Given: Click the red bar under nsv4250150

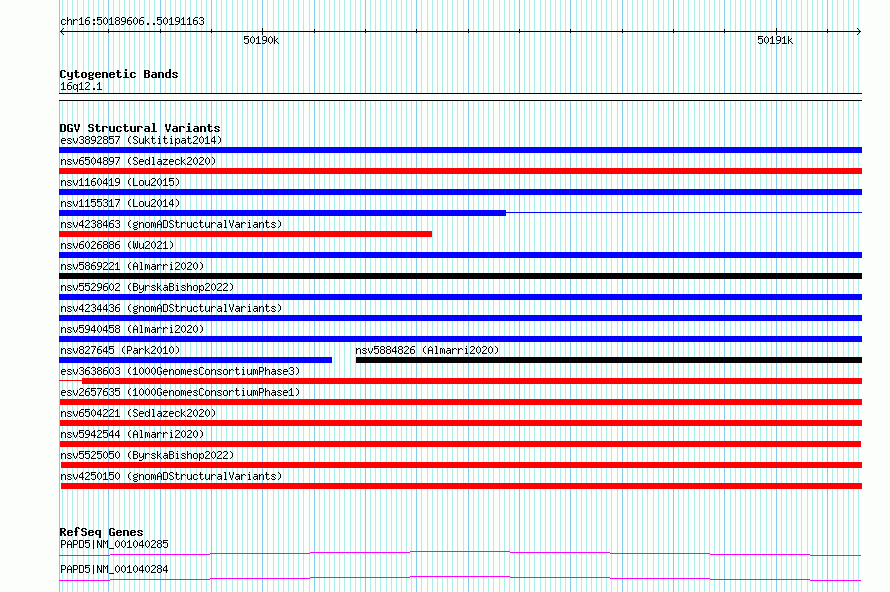Looking at the screenshot, I should tap(461, 486).
